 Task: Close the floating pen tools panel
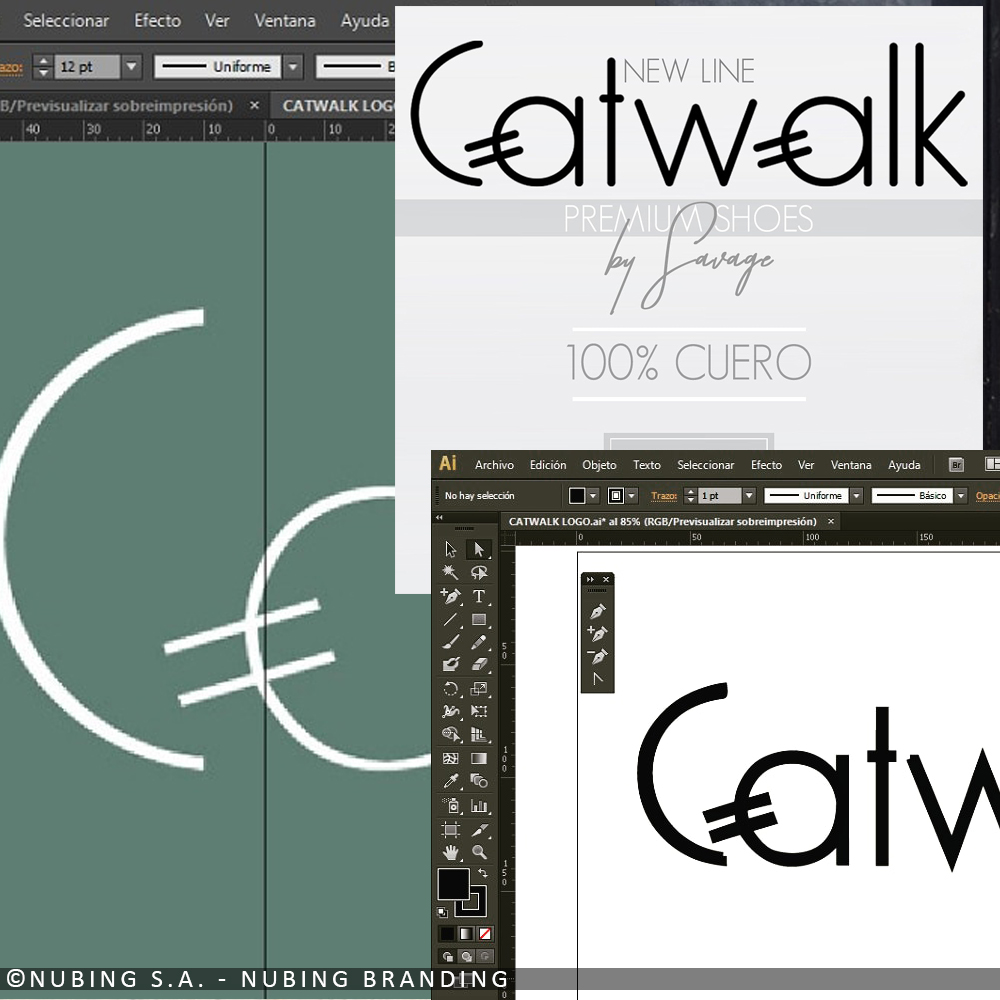click(606, 579)
